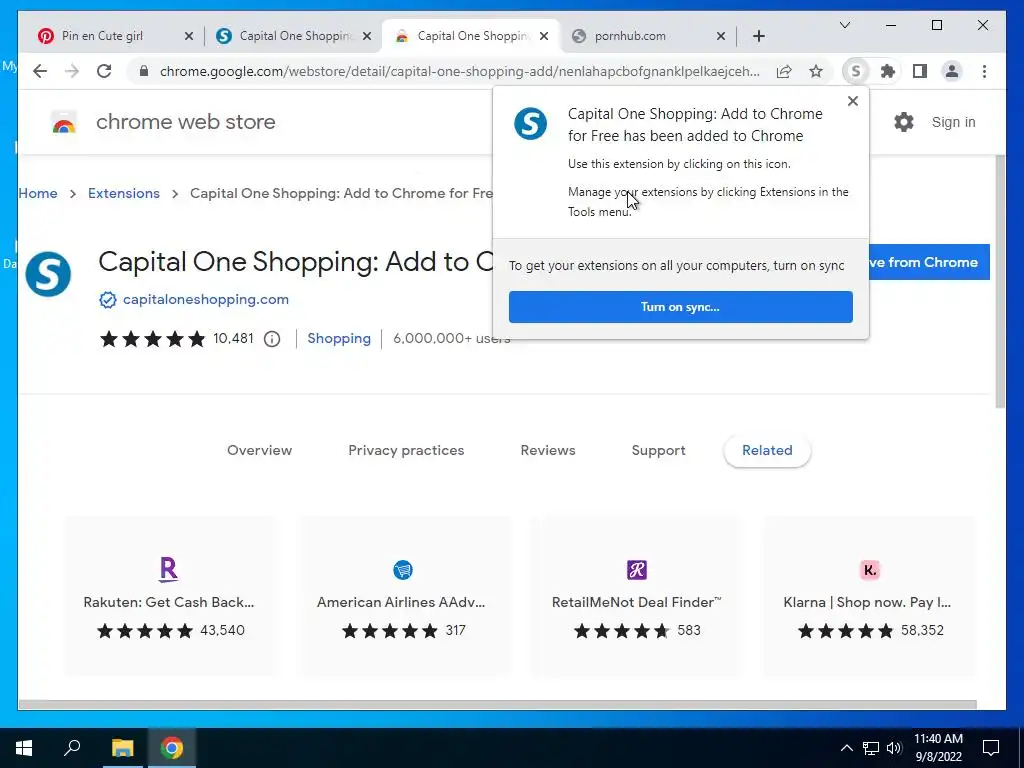
Task: Click the browser forward arrow
Action: [x=72, y=71]
